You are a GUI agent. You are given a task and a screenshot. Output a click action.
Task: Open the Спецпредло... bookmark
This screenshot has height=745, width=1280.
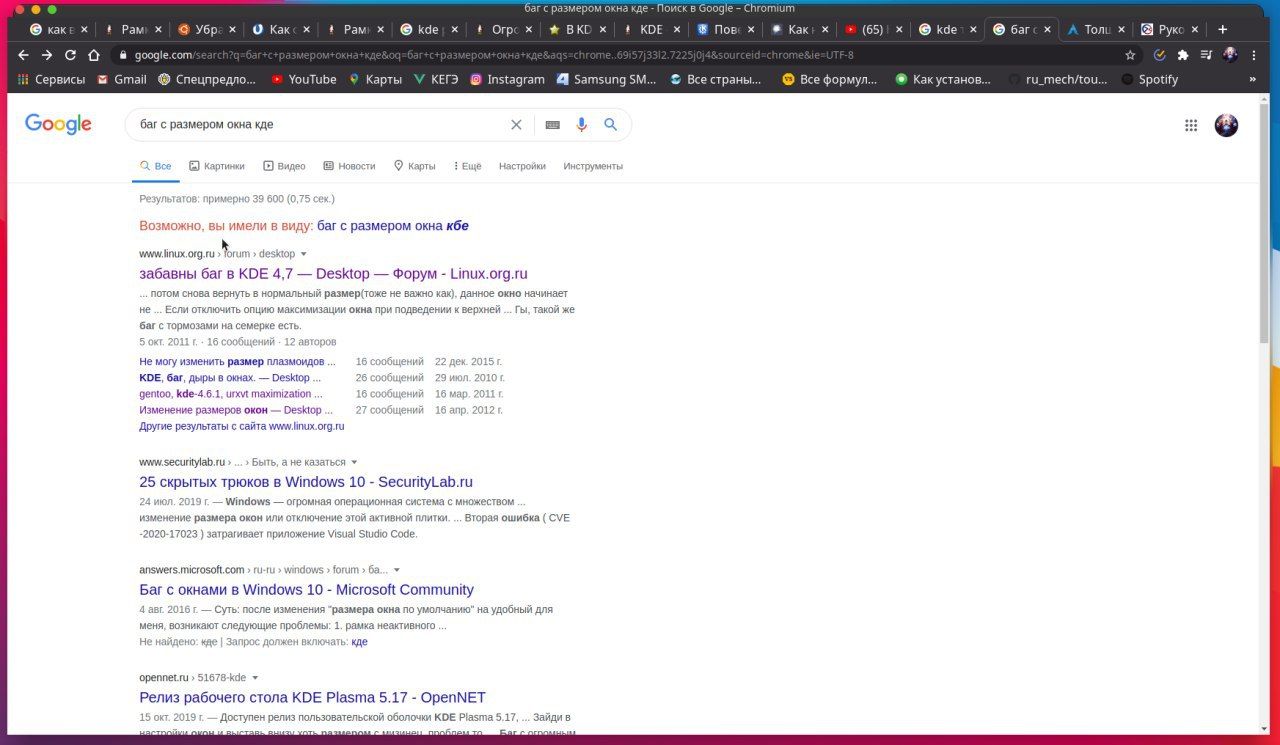[208, 79]
